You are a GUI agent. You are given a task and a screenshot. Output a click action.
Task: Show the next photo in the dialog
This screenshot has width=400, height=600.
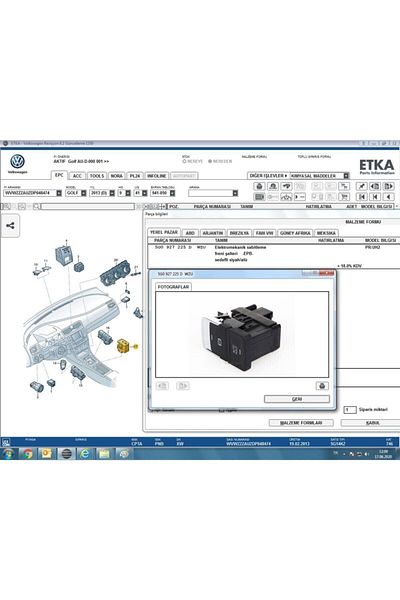(x=183, y=386)
